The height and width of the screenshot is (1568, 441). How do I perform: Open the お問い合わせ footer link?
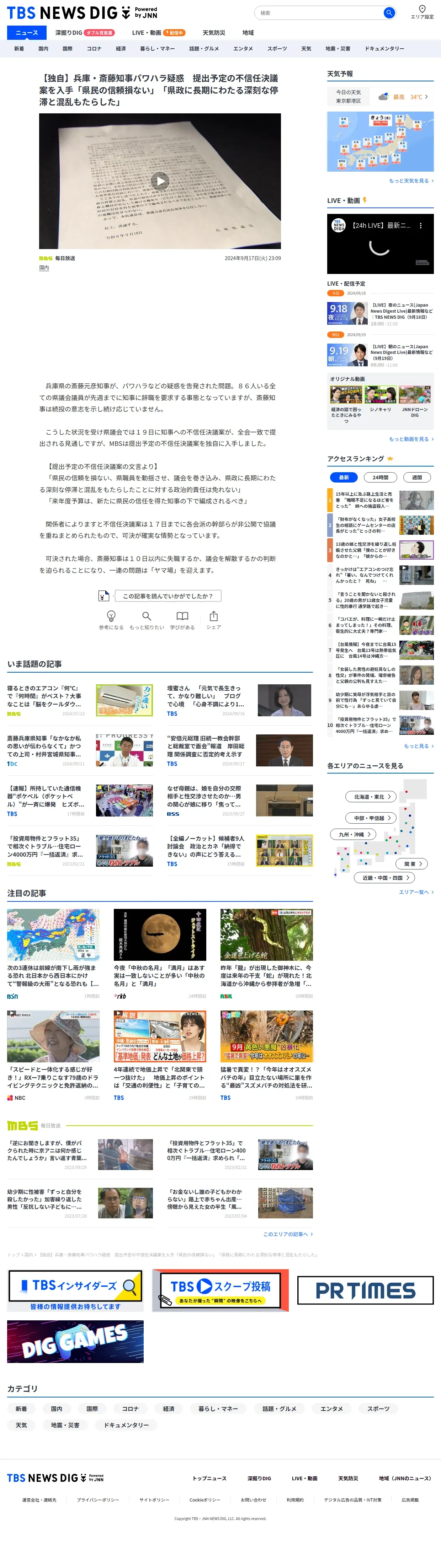tap(253, 1500)
